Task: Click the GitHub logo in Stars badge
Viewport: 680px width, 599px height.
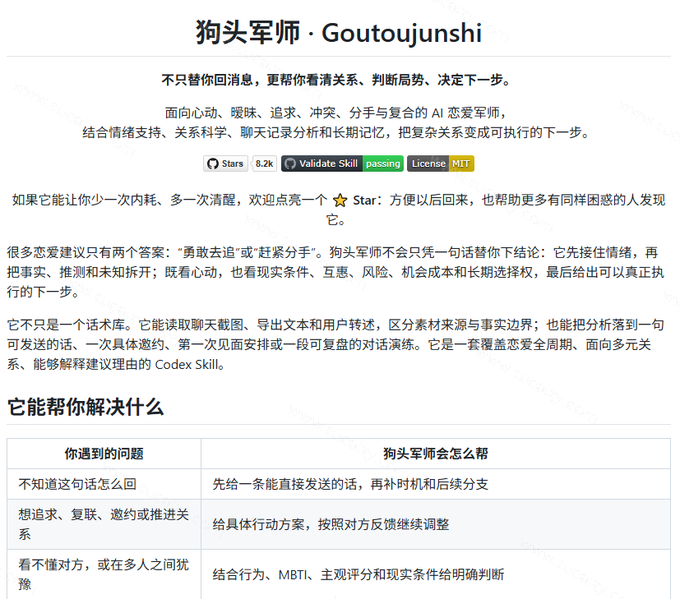Action: pyautogui.click(x=212, y=164)
